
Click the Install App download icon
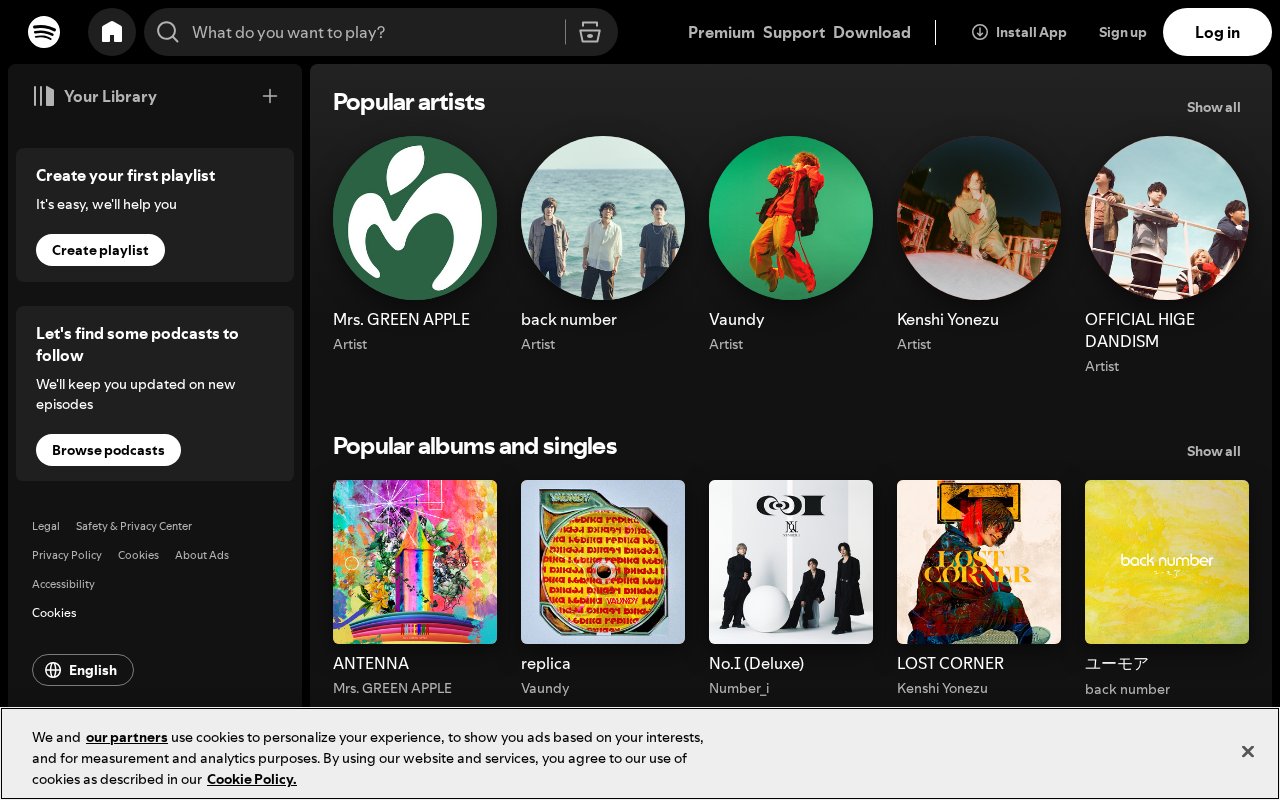(980, 32)
